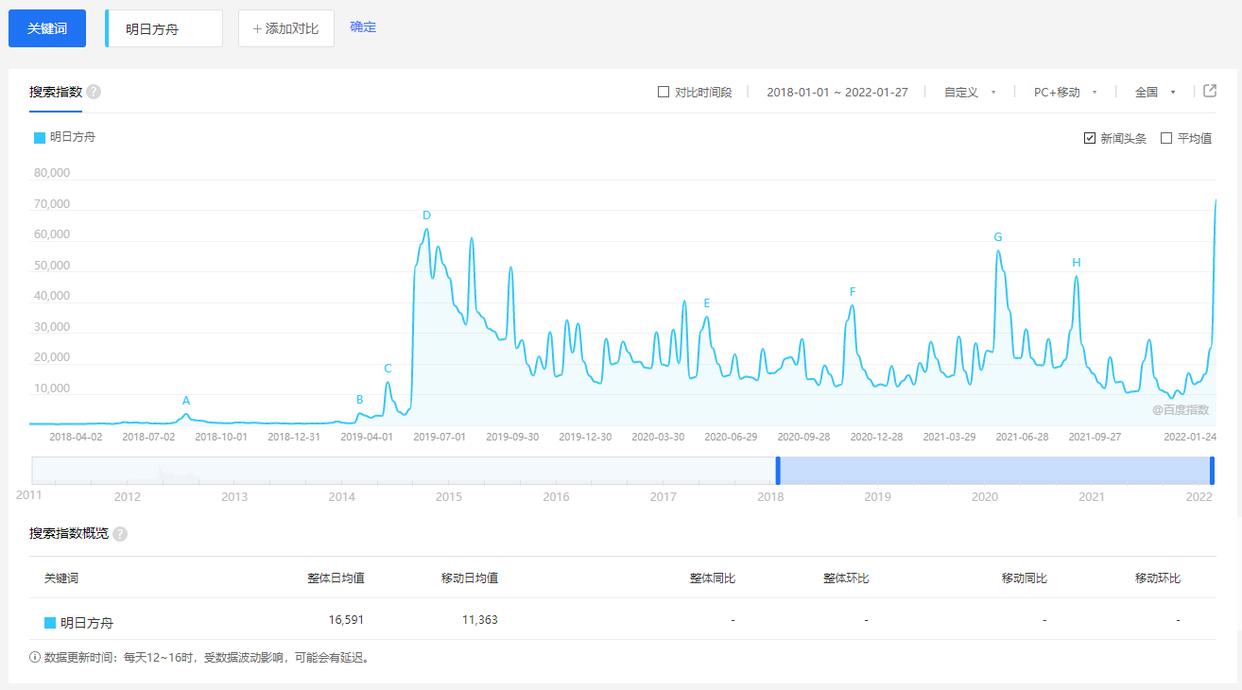The image size is (1242, 690).
Task: Click the 关键词 blue button
Action: click(x=47, y=28)
